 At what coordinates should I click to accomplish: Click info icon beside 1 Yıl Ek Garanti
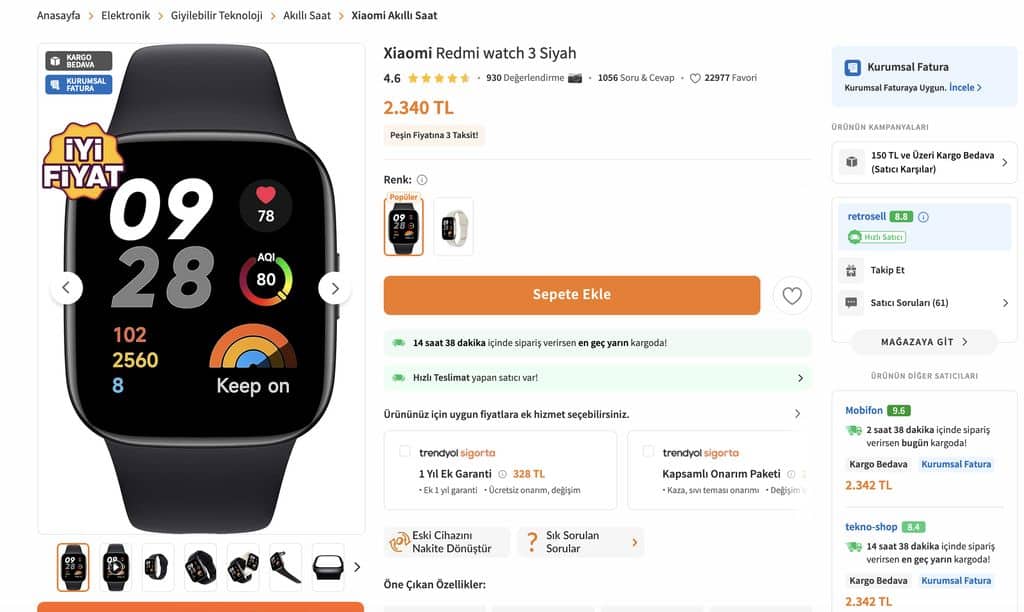[502, 474]
